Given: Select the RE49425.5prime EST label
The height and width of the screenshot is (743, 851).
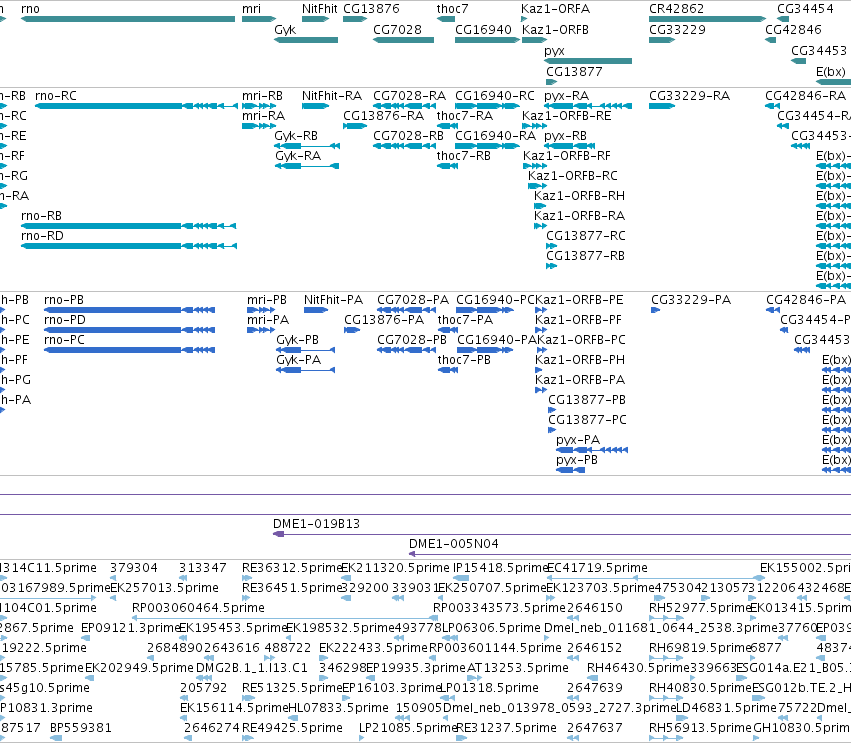Looking at the screenshot, I should (292, 728).
